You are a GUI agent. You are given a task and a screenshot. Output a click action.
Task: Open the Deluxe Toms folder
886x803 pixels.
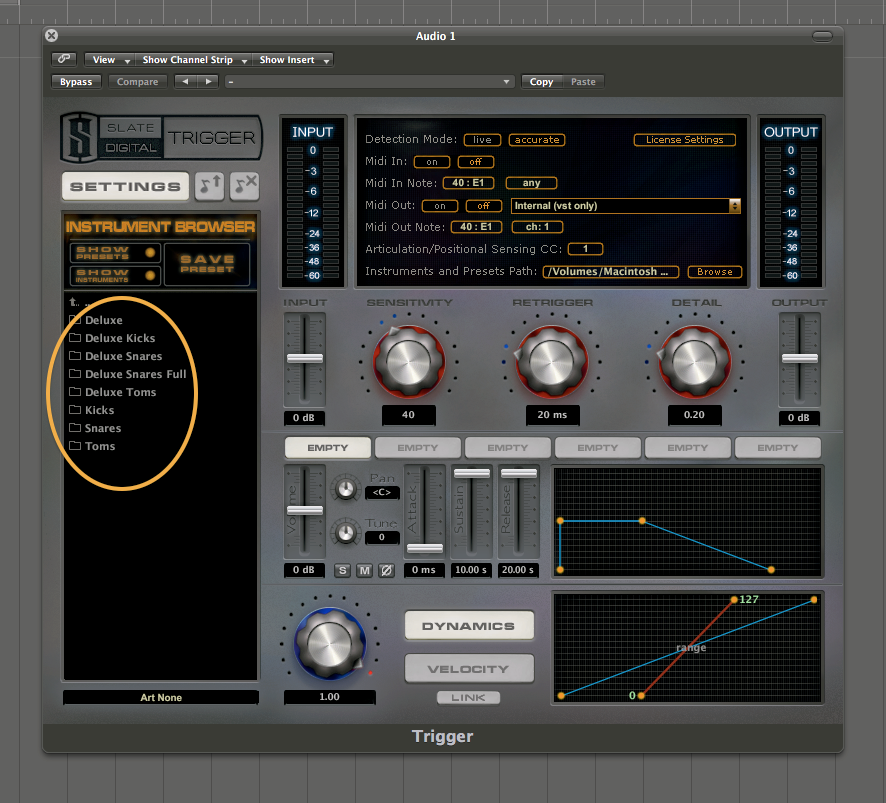pos(112,392)
